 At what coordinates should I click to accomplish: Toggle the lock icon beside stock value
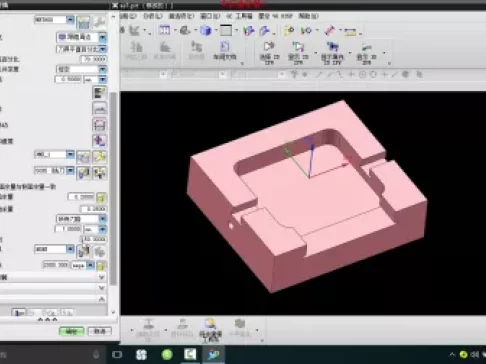click(x=101, y=197)
